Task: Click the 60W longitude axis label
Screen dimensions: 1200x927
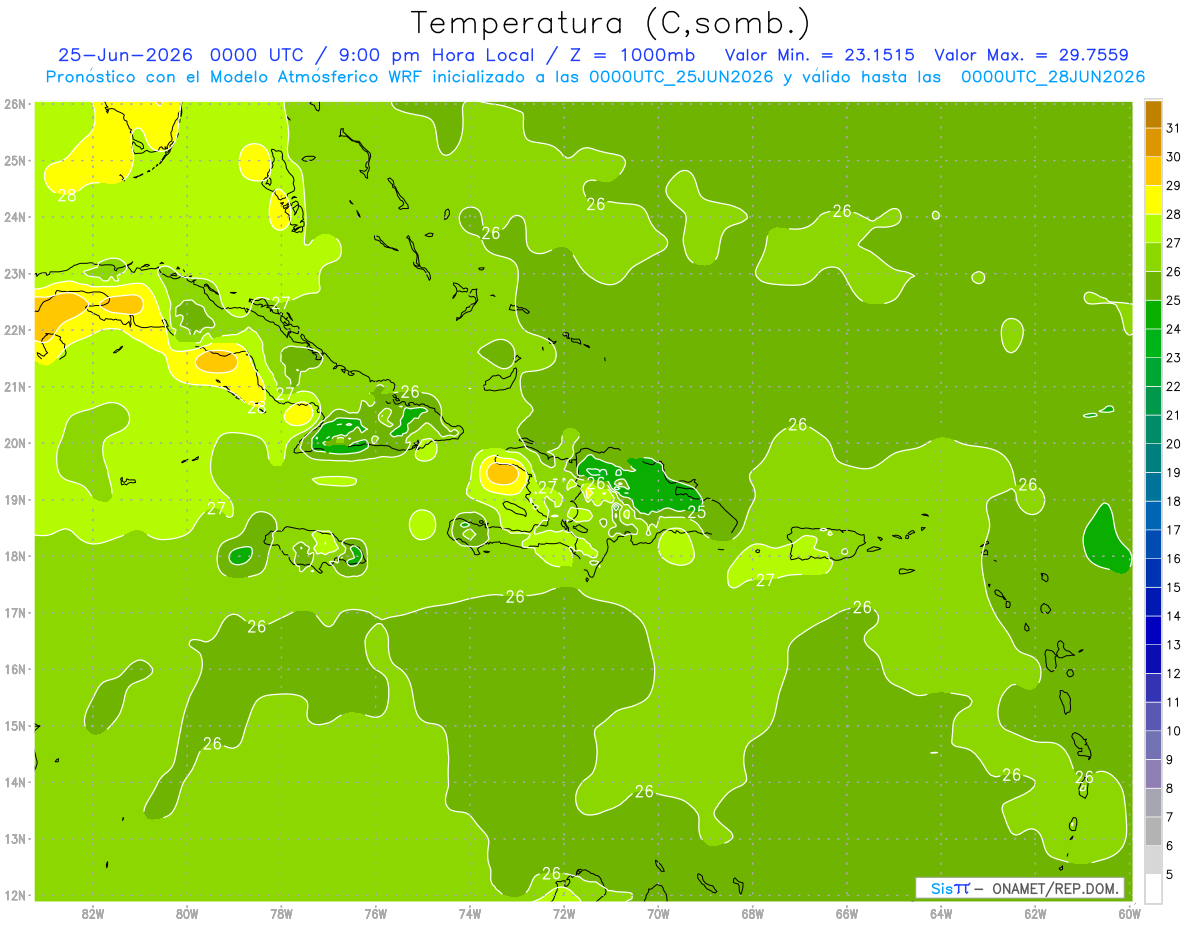Action: (x=1130, y=913)
